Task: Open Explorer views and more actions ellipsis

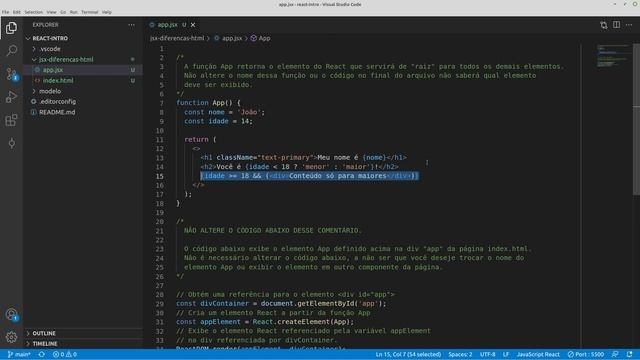Action: click(x=131, y=25)
